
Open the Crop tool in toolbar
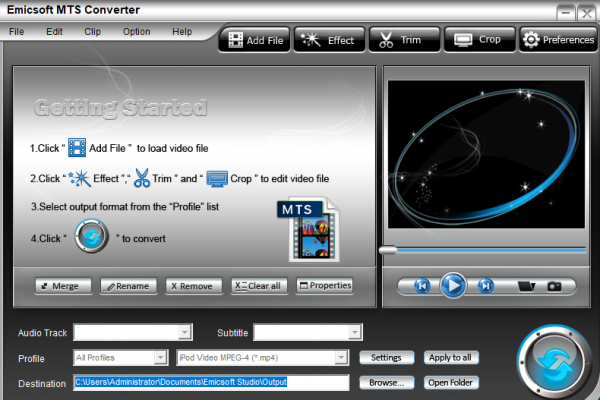479,40
